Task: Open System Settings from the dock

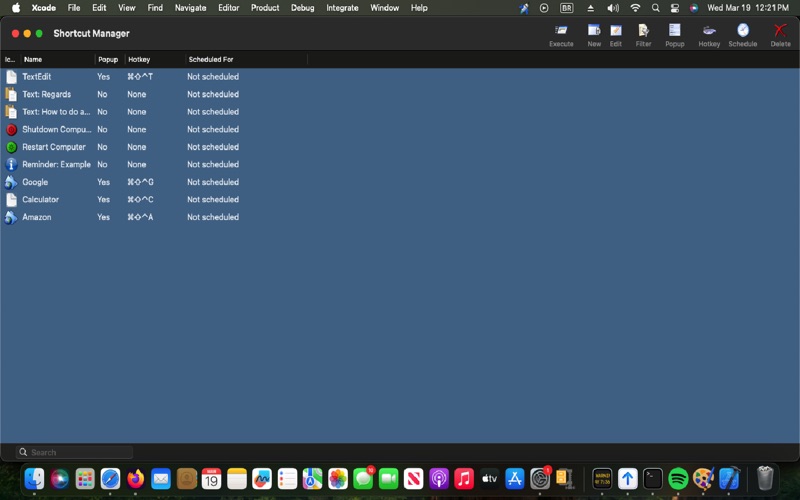Action: pos(540,479)
